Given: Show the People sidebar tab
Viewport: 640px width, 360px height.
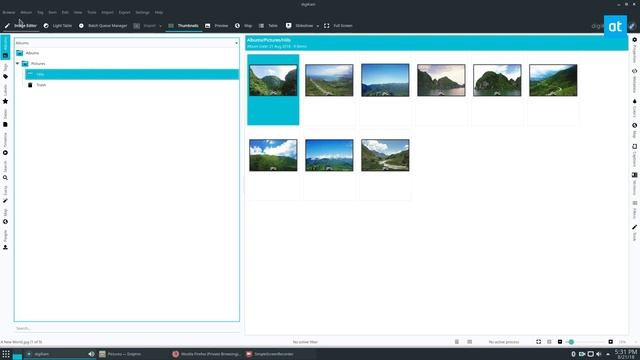Looking at the screenshot, I should (5, 240).
